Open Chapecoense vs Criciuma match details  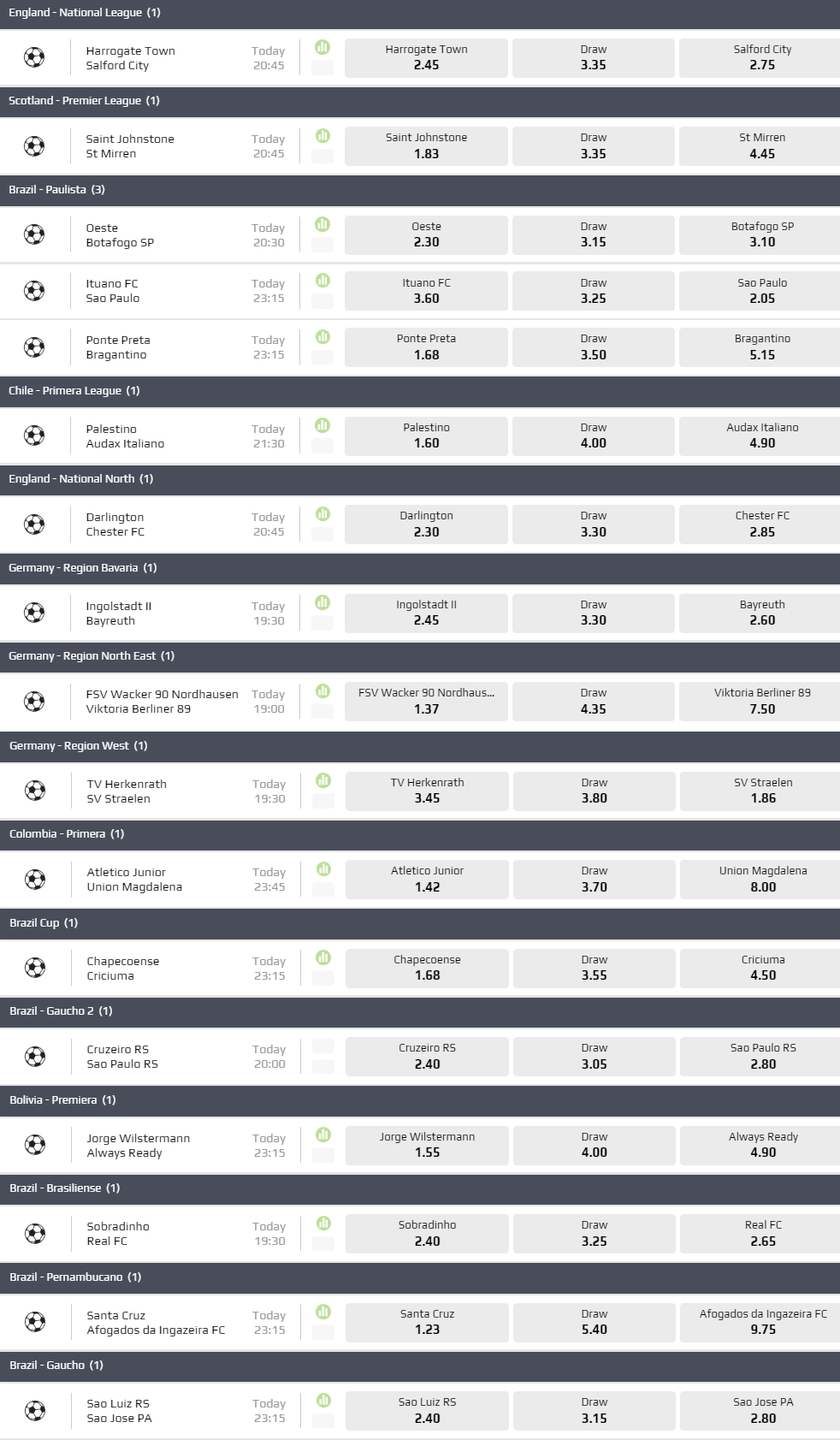[x=122, y=968]
